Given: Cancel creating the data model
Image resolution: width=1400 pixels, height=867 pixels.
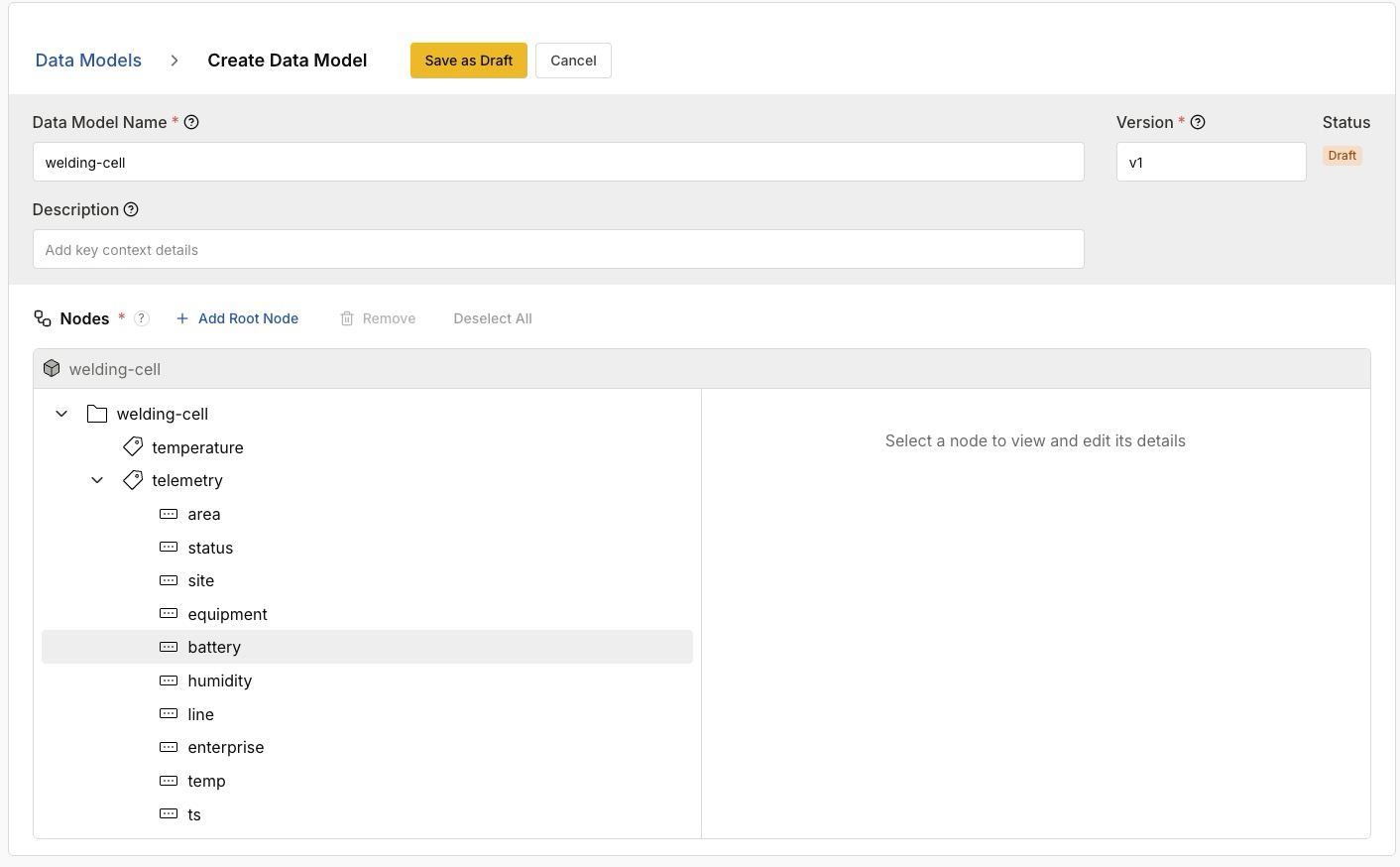Looking at the screenshot, I should click(573, 61).
